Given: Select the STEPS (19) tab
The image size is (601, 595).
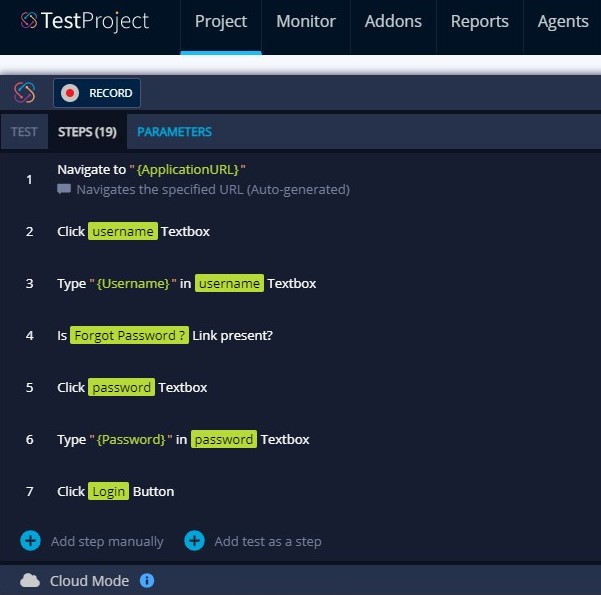Looking at the screenshot, I should coord(87,132).
